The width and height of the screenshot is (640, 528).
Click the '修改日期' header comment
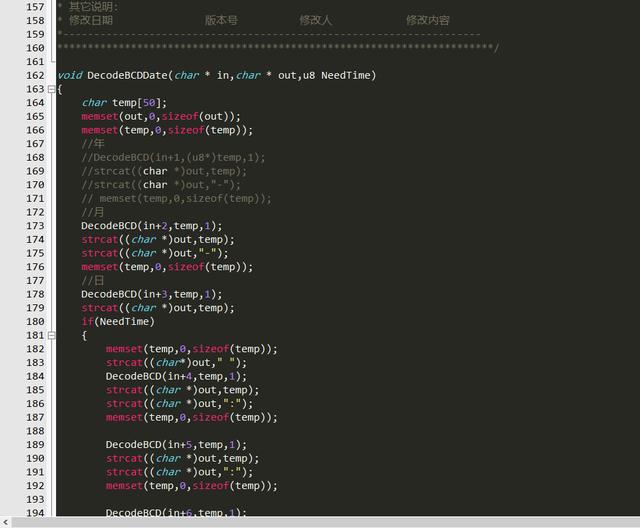[91, 20]
